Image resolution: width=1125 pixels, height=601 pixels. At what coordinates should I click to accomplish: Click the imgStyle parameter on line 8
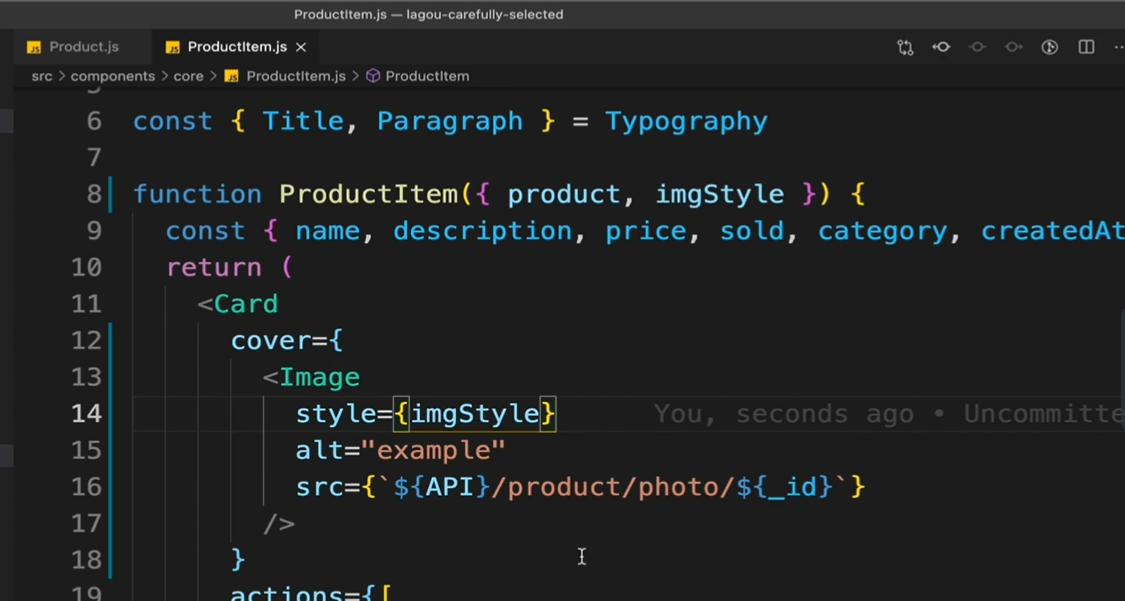720,194
